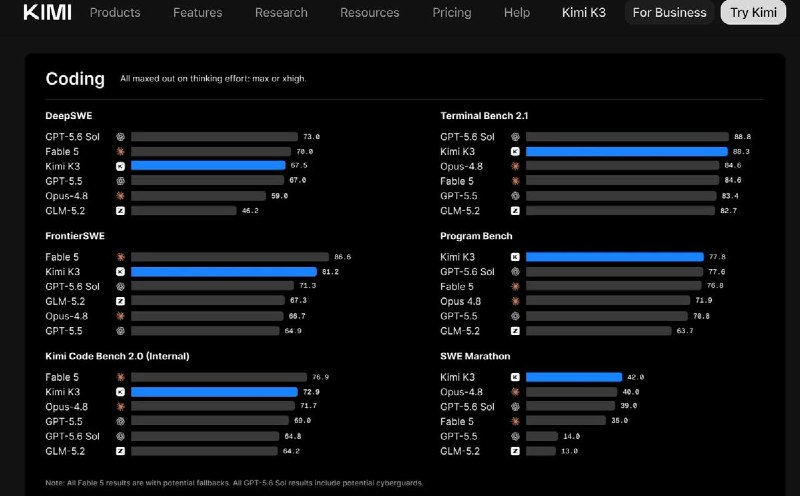This screenshot has width=800, height=496.
Task: Click the DeepSWE benchmark title
Action: click(69, 116)
